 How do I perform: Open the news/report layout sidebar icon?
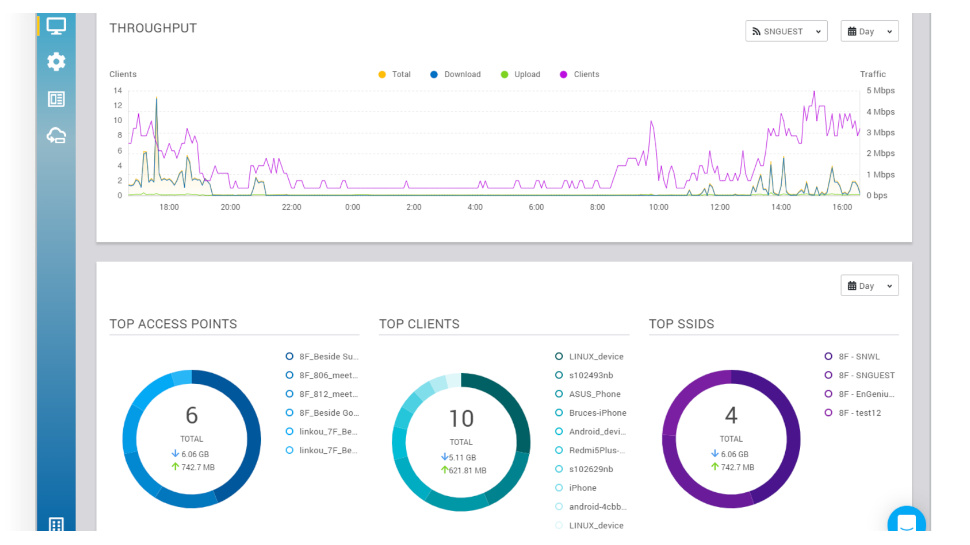(56, 99)
